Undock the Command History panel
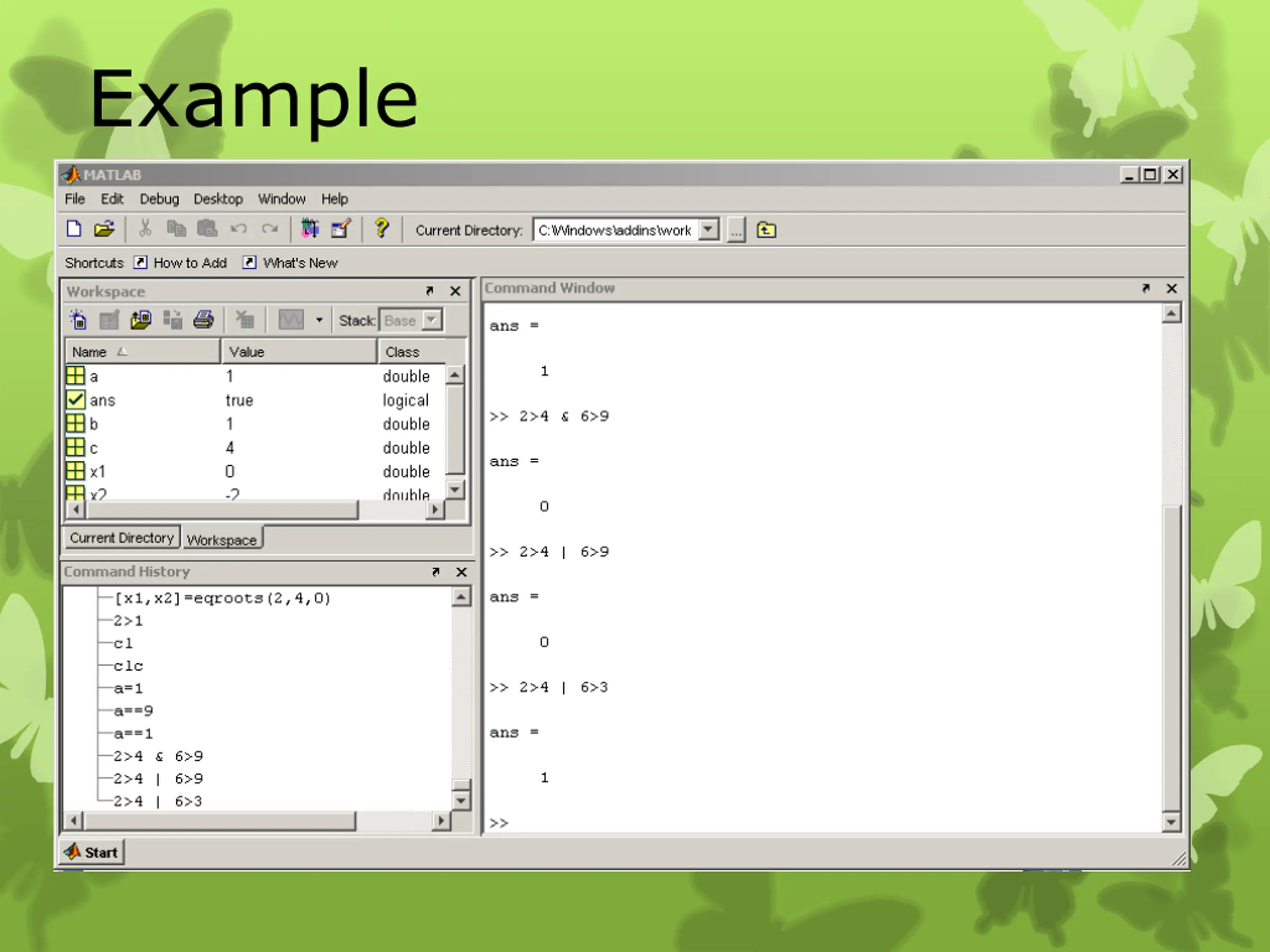Screen dimensions: 1270x952 [436, 572]
